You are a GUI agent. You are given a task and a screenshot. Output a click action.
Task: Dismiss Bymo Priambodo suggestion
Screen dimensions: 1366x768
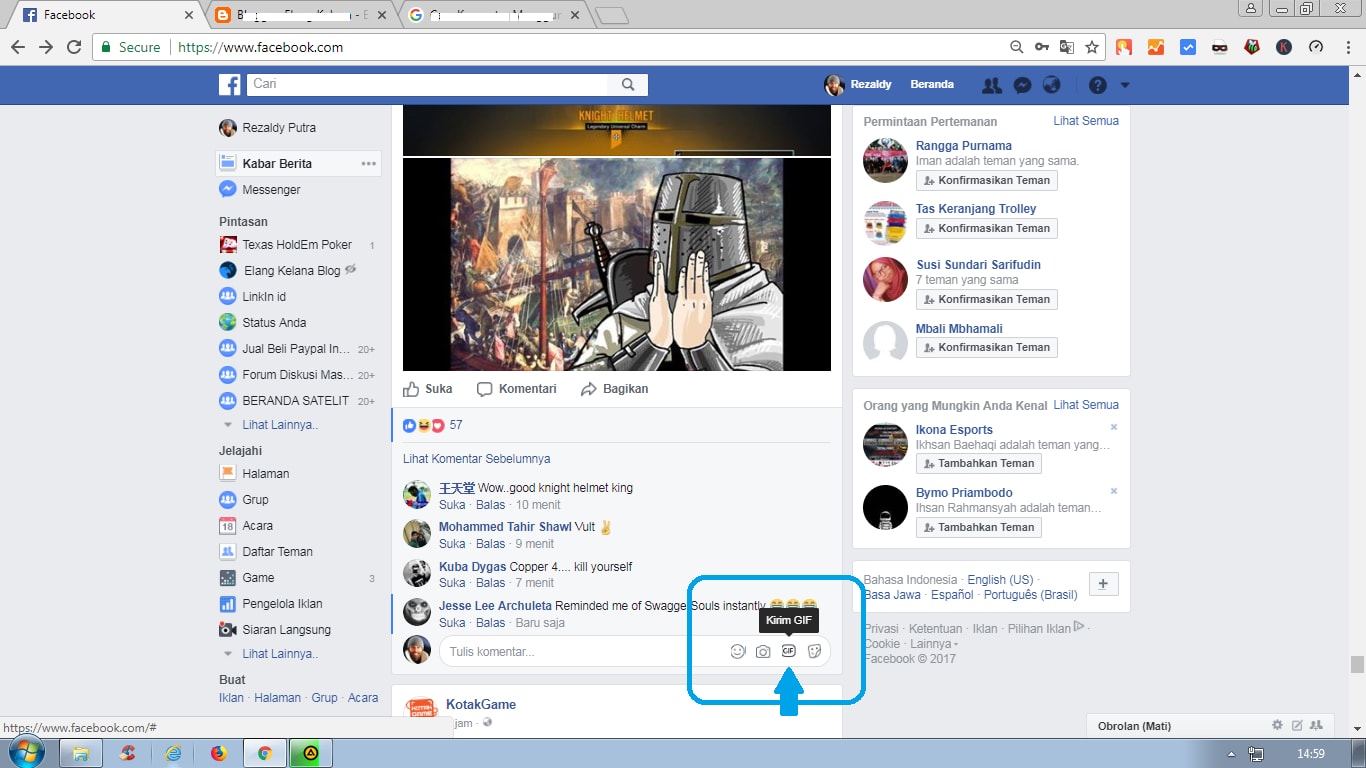1114,491
